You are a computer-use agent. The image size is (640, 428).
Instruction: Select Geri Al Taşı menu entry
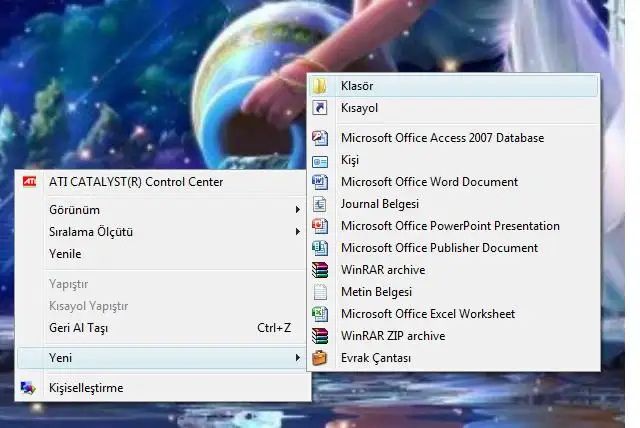162,328
